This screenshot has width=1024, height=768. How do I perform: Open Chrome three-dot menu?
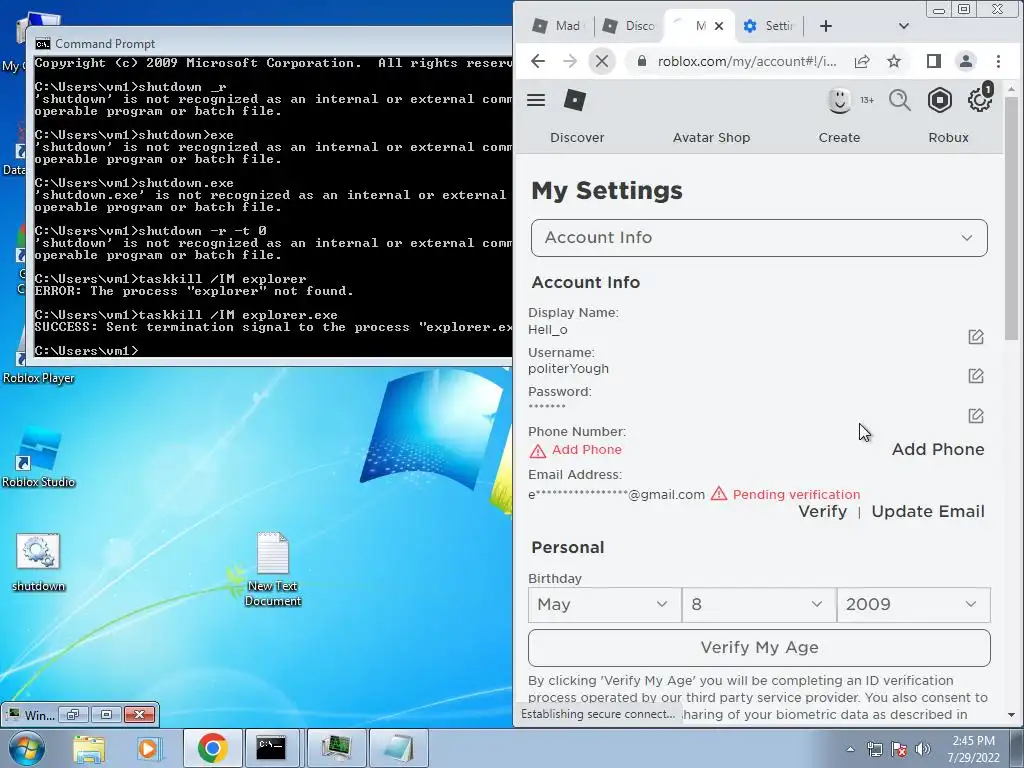[998, 61]
